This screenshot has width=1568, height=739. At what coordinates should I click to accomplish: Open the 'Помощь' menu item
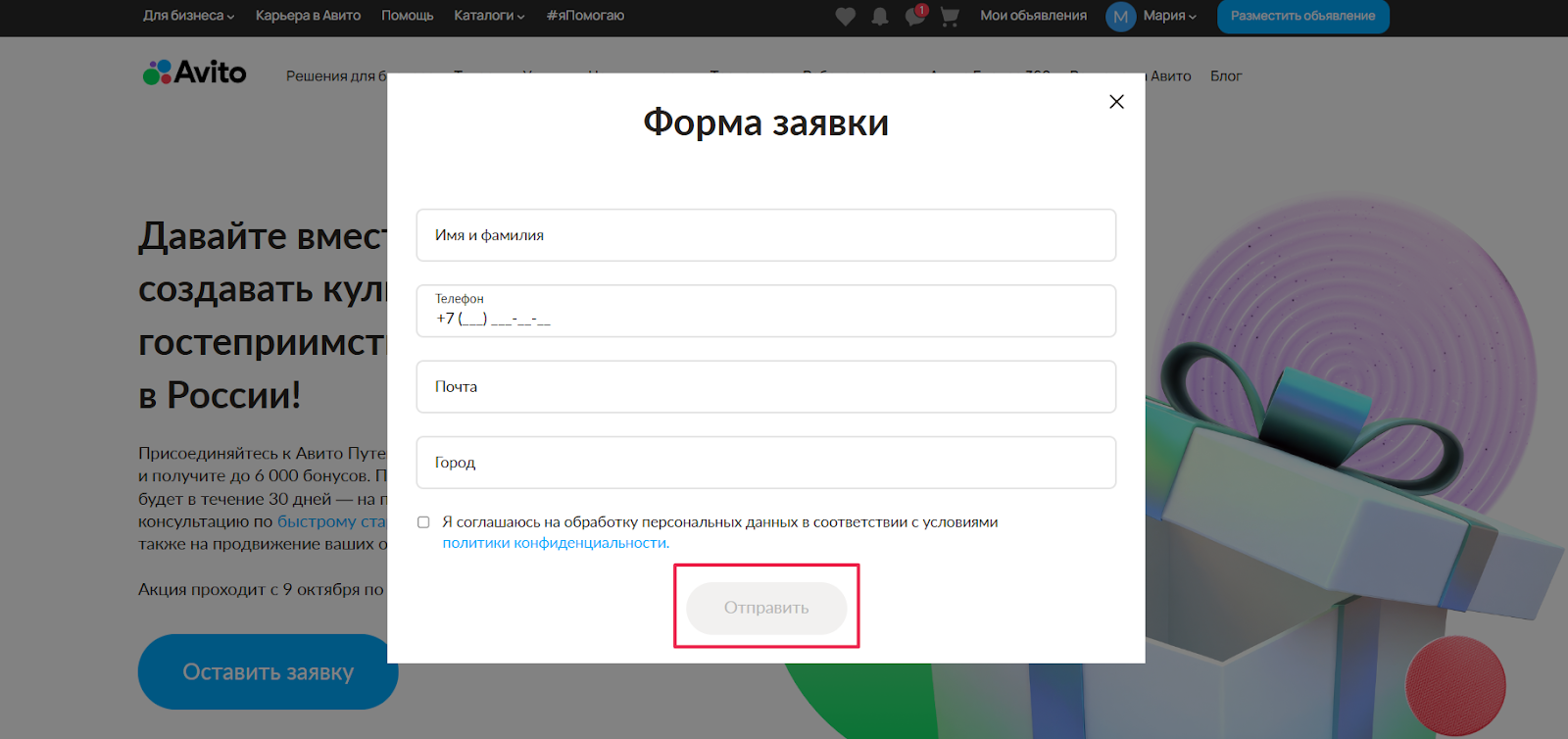[x=407, y=16]
